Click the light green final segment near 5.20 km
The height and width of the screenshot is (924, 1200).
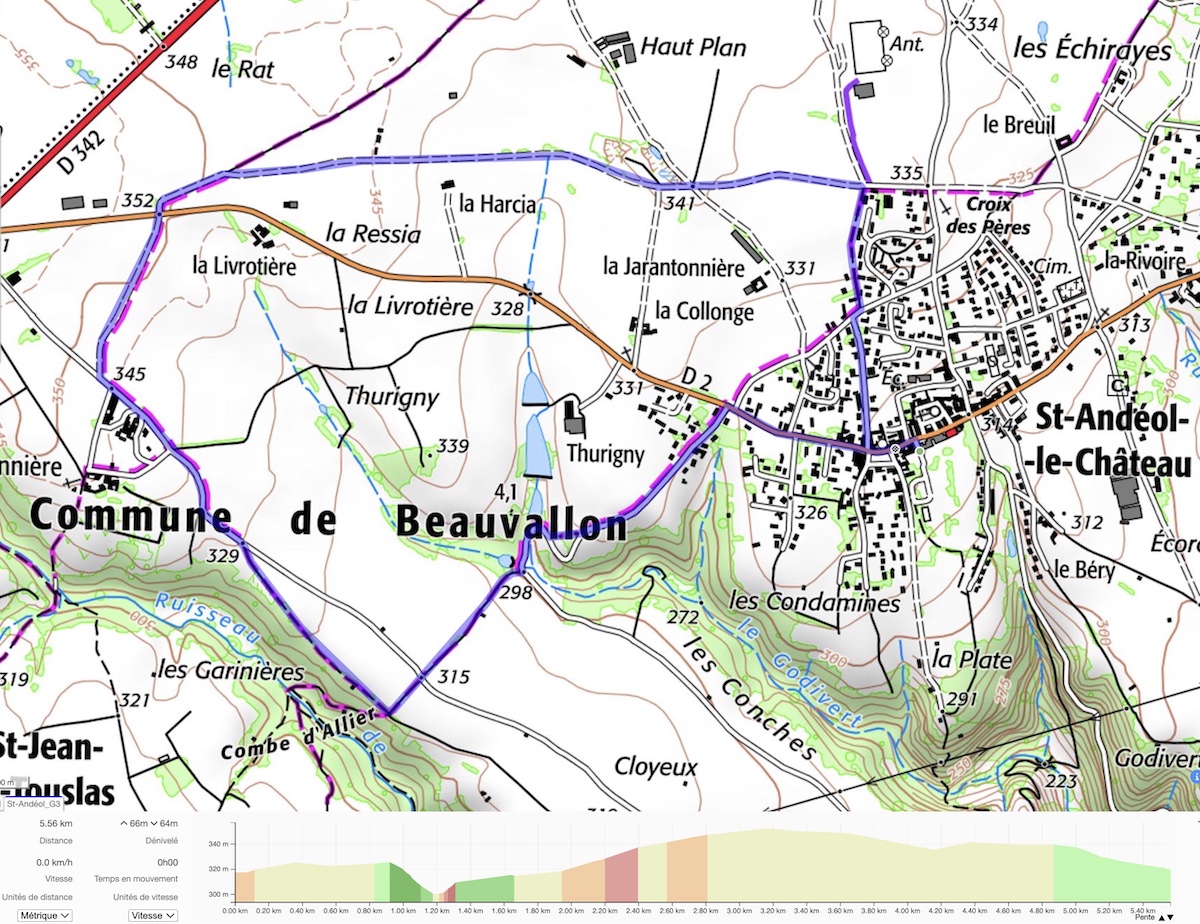click(1111, 873)
